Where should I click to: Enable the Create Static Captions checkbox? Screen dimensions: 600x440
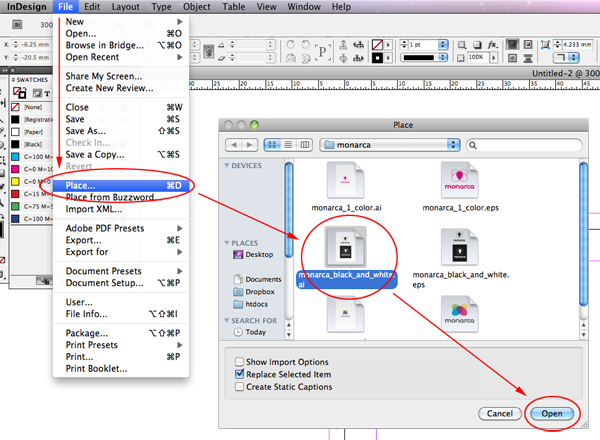coord(240,387)
